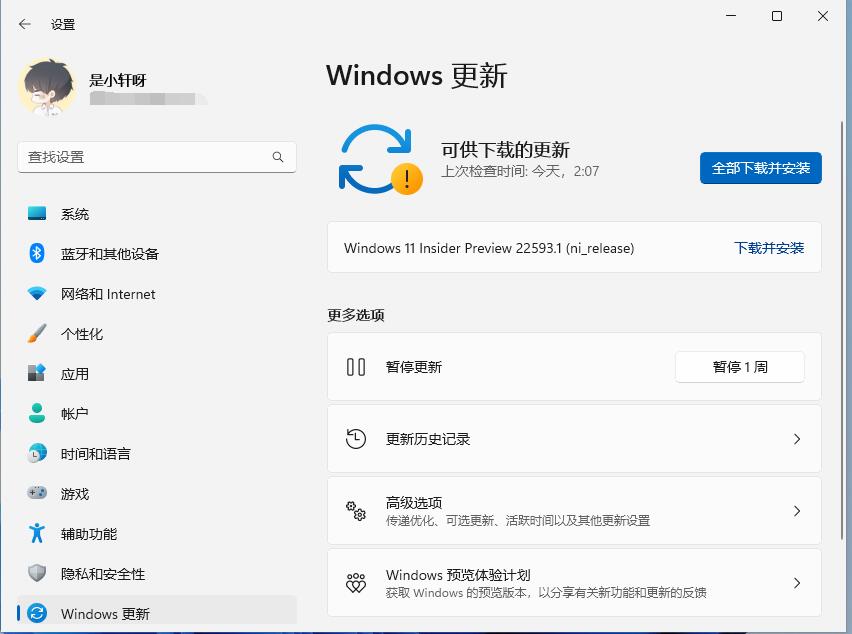Click the 下载并安装 link for Insider Preview
The image size is (852, 634).
[x=768, y=247]
